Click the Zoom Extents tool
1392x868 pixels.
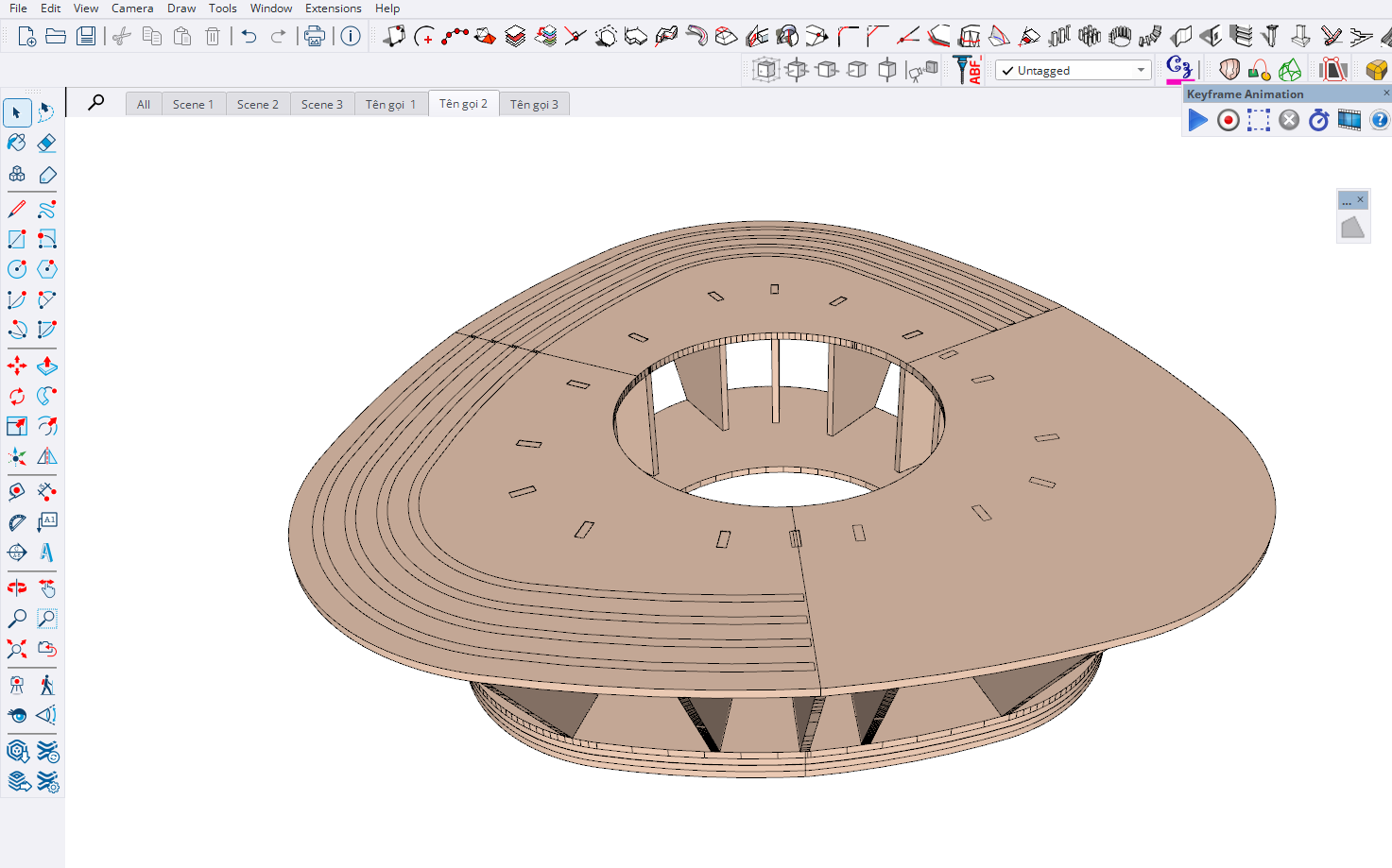coord(17,649)
